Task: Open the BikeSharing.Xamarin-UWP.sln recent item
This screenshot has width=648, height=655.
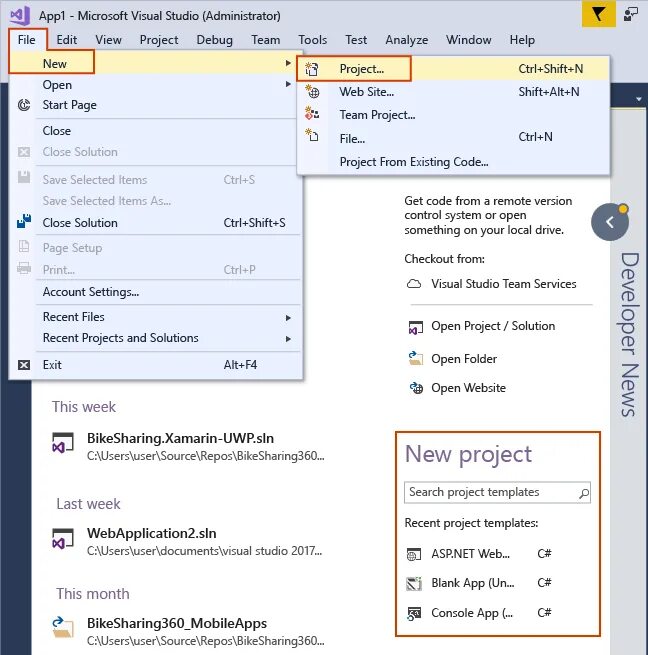Action: coord(188,446)
